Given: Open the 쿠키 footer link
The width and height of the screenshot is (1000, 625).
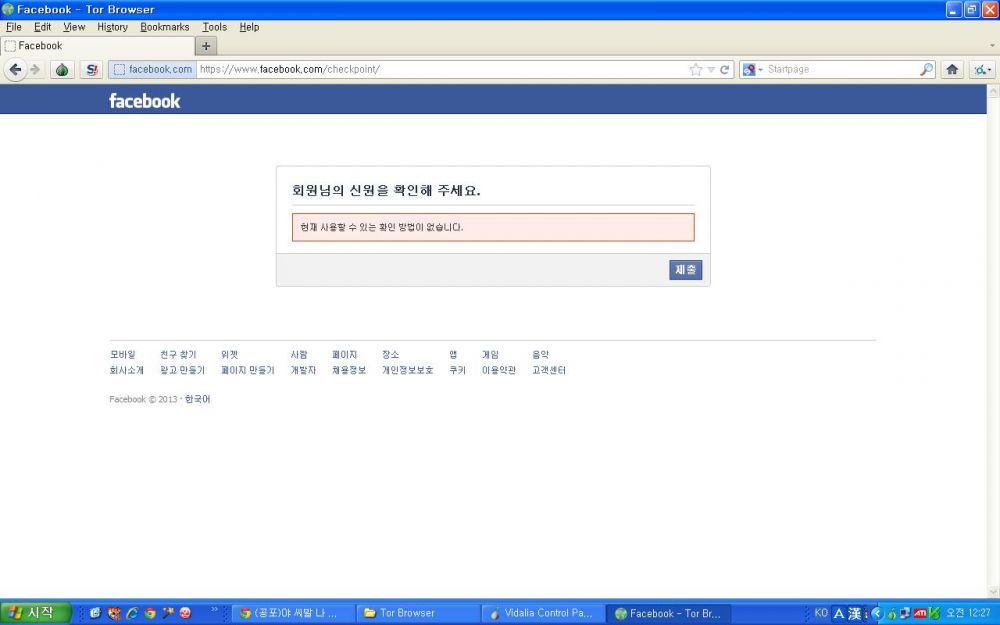Looking at the screenshot, I should pyautogui.click(x=457, y=370).
